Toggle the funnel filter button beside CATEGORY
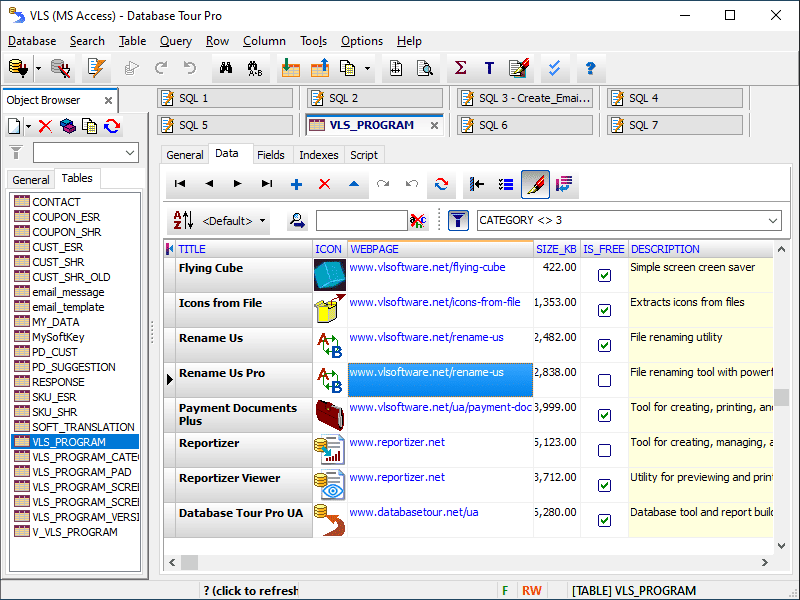The image size is (800, 600). (x=458, y=220)
